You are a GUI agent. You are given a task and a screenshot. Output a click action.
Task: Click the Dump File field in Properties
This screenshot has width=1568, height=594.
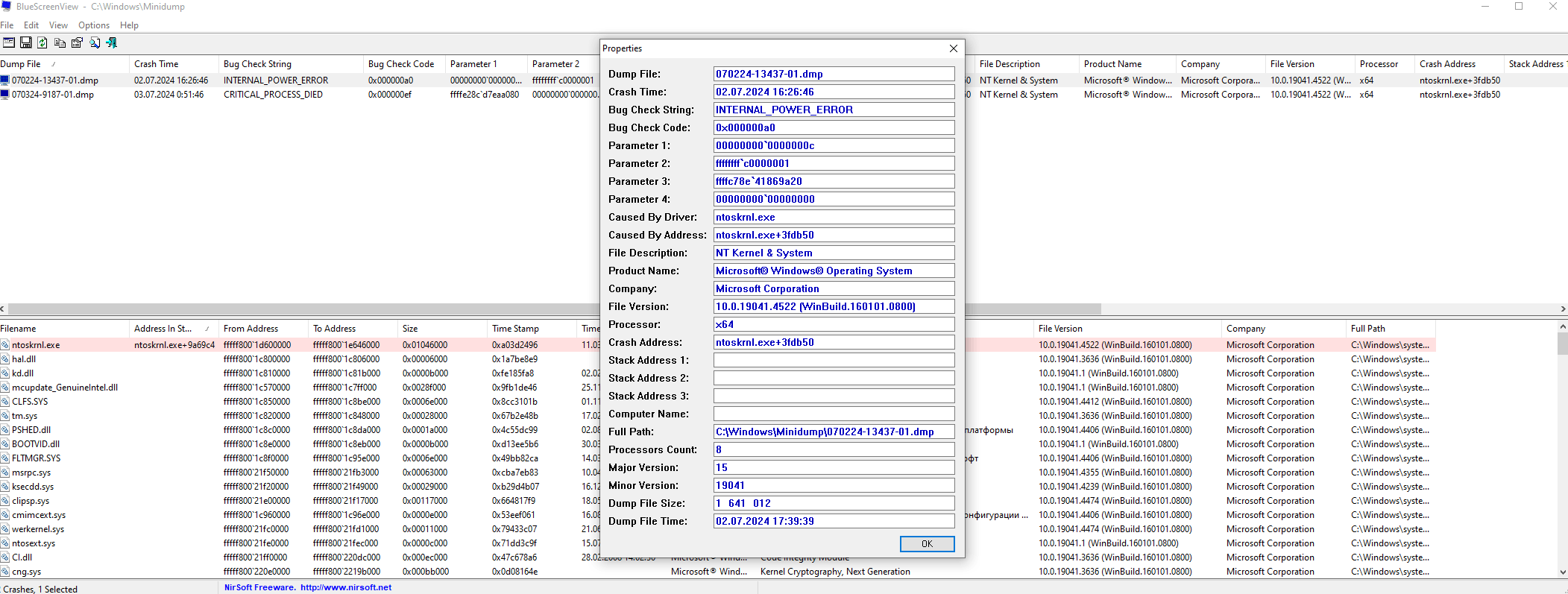[834, 74]
